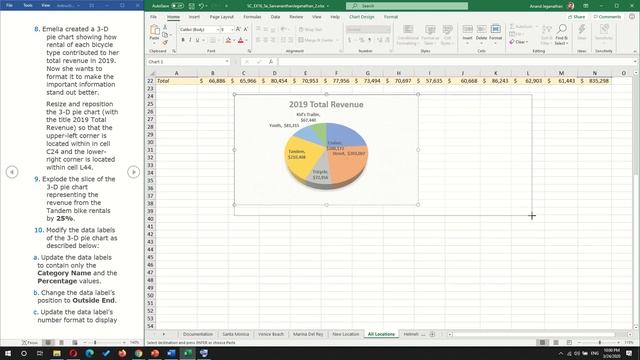Switch to Page Break Preview in status bar

click(x=569, y=342)
